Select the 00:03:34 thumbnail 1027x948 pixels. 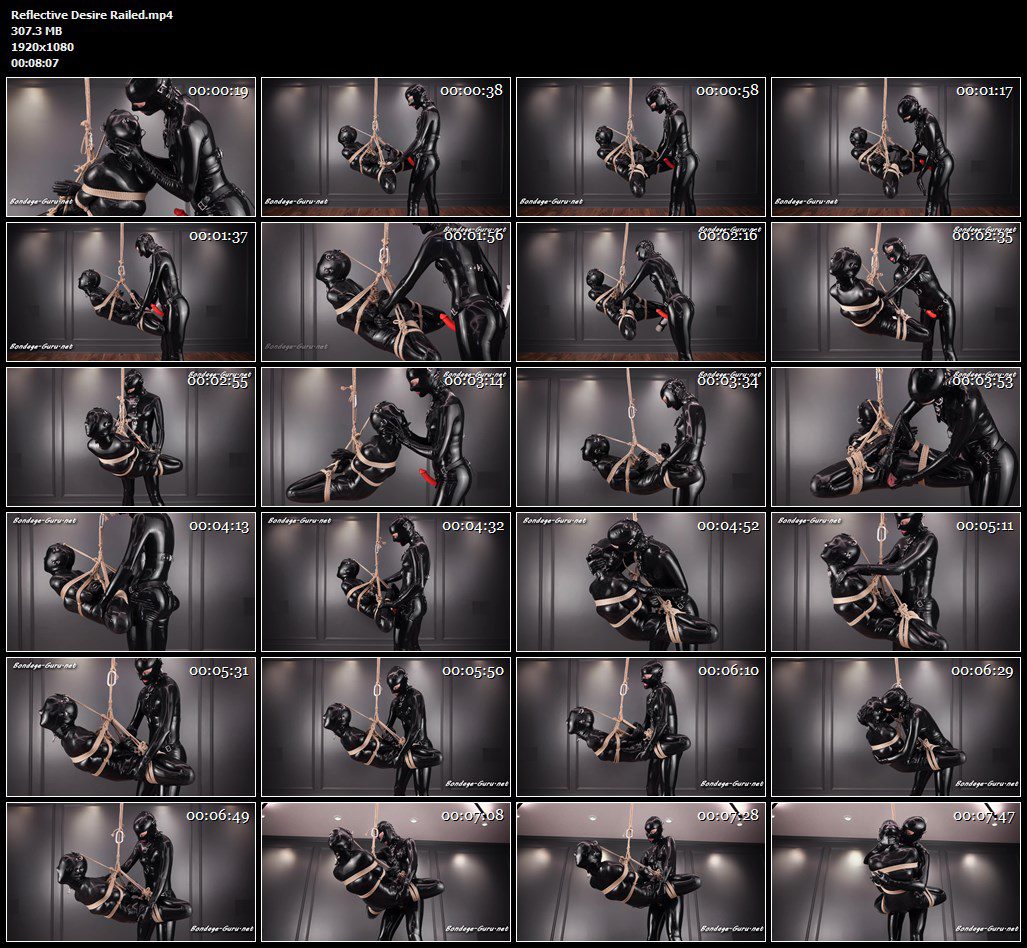[641, 437]
